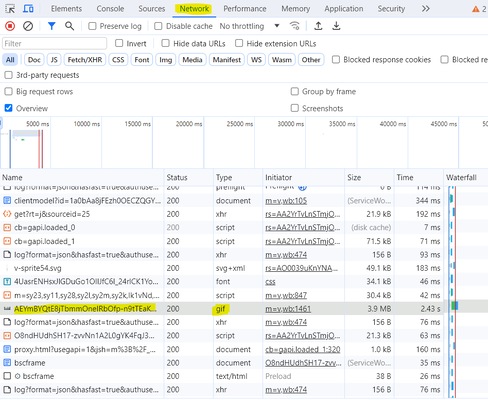488x400 pixels.
Task: Check Hide extension URLs
Action: click(239, 43)
